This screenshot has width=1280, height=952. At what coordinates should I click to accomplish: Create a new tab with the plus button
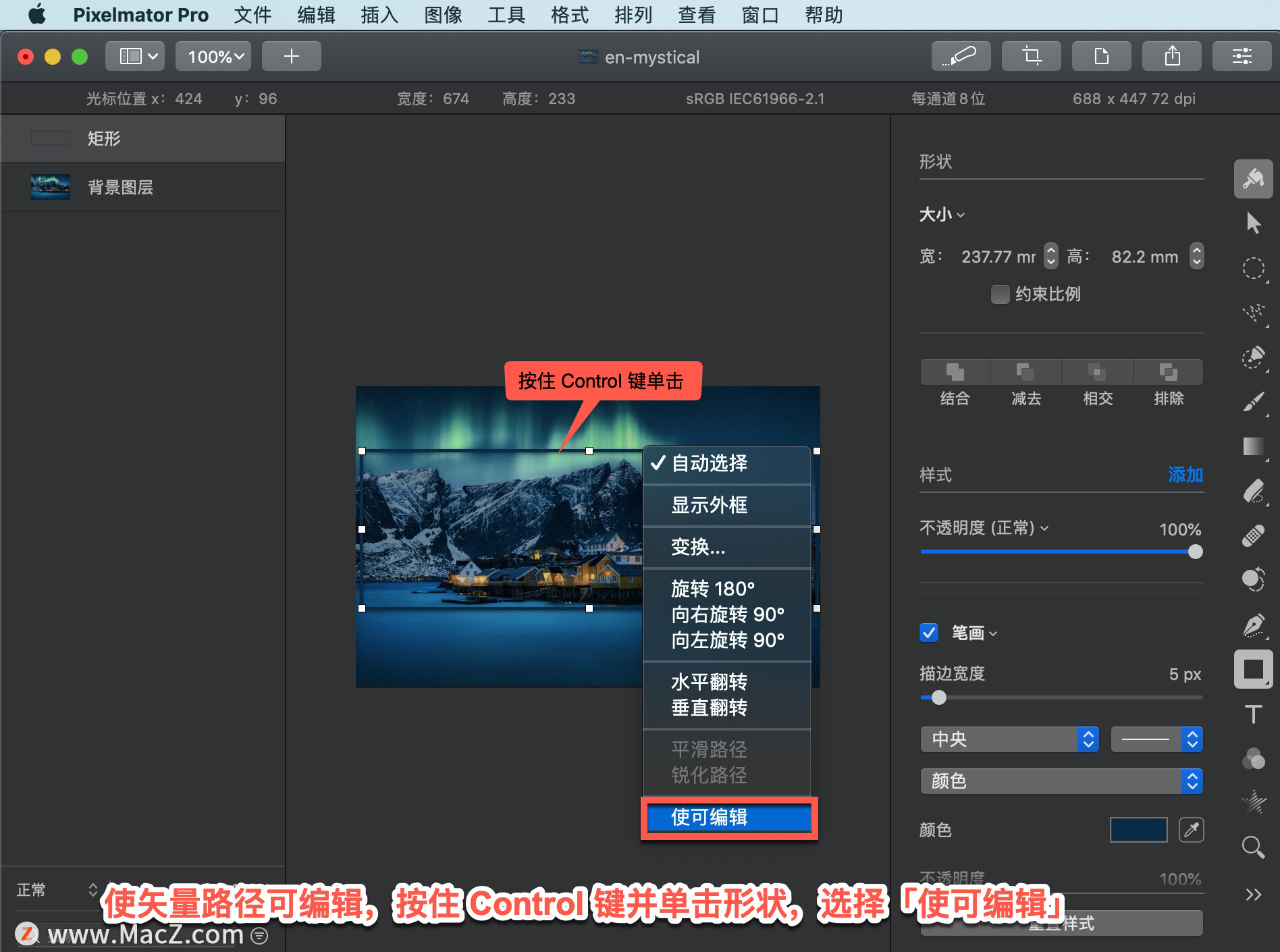[291, 56]
